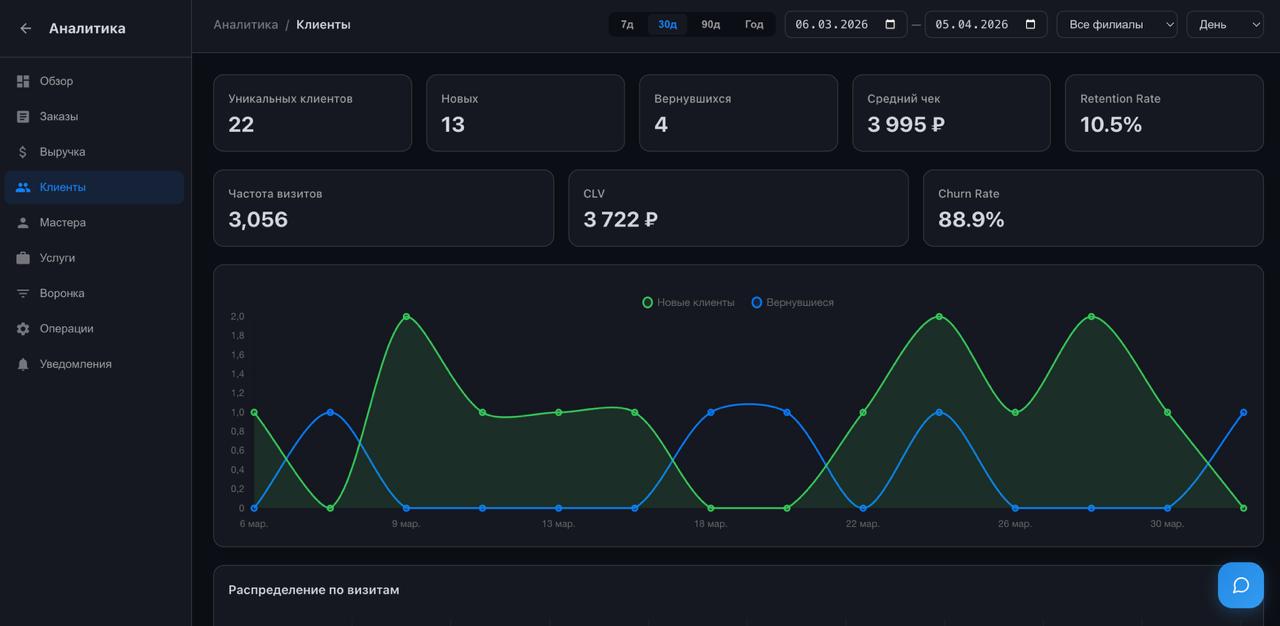The image size is (1280, 626).
Task: Switch period to 7д
Action: (x=627, y=25)
